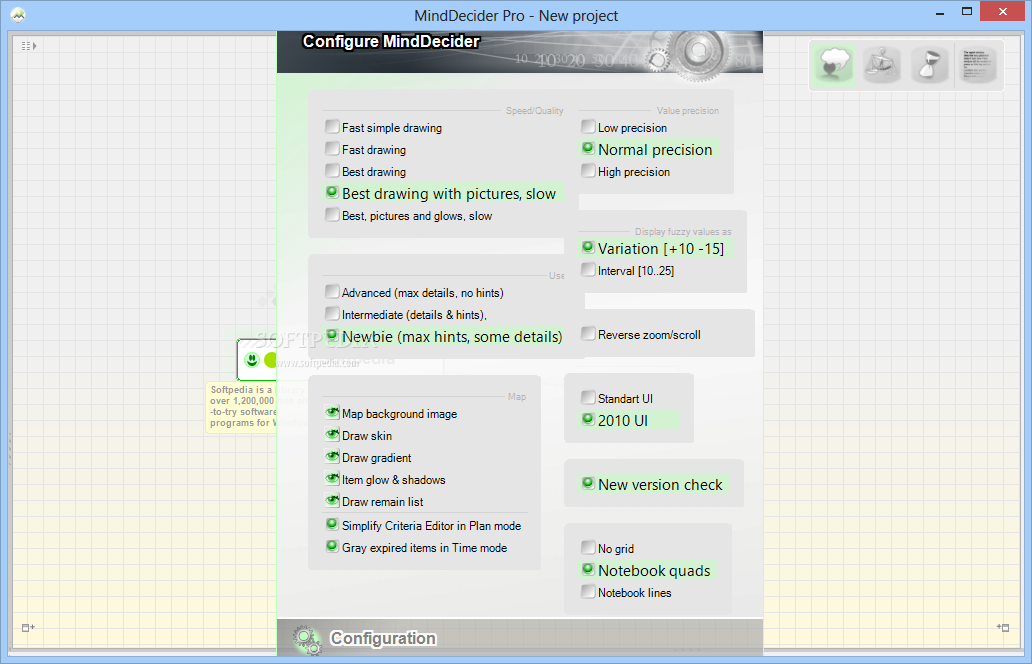Switch to the balance scales decision mode icon
Image resolution: width=1032 pixels, height=664 pixels.
coord(881,64)
